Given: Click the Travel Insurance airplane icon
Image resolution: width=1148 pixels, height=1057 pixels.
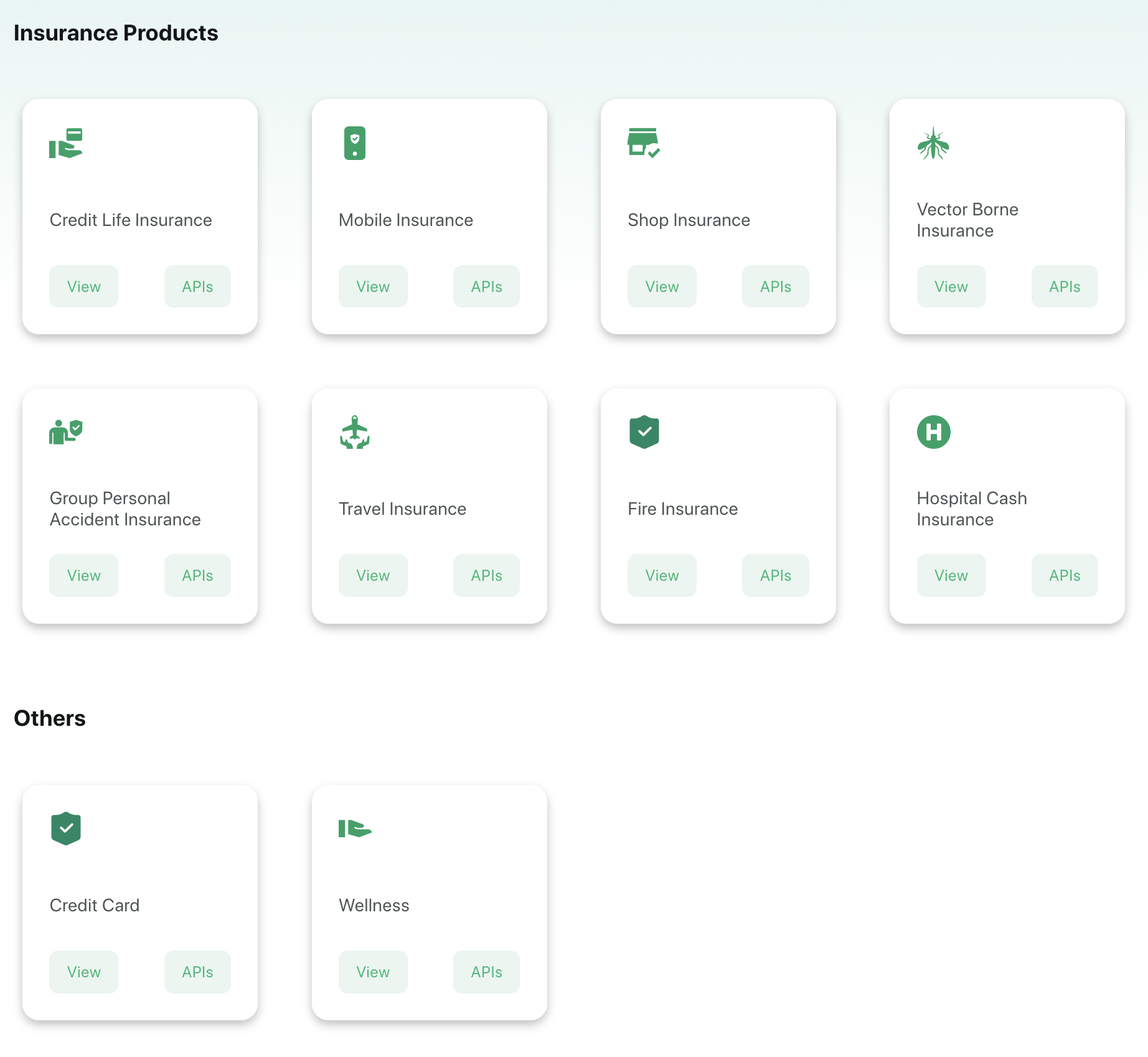Looking at the screenshot, I should (355, 432).
